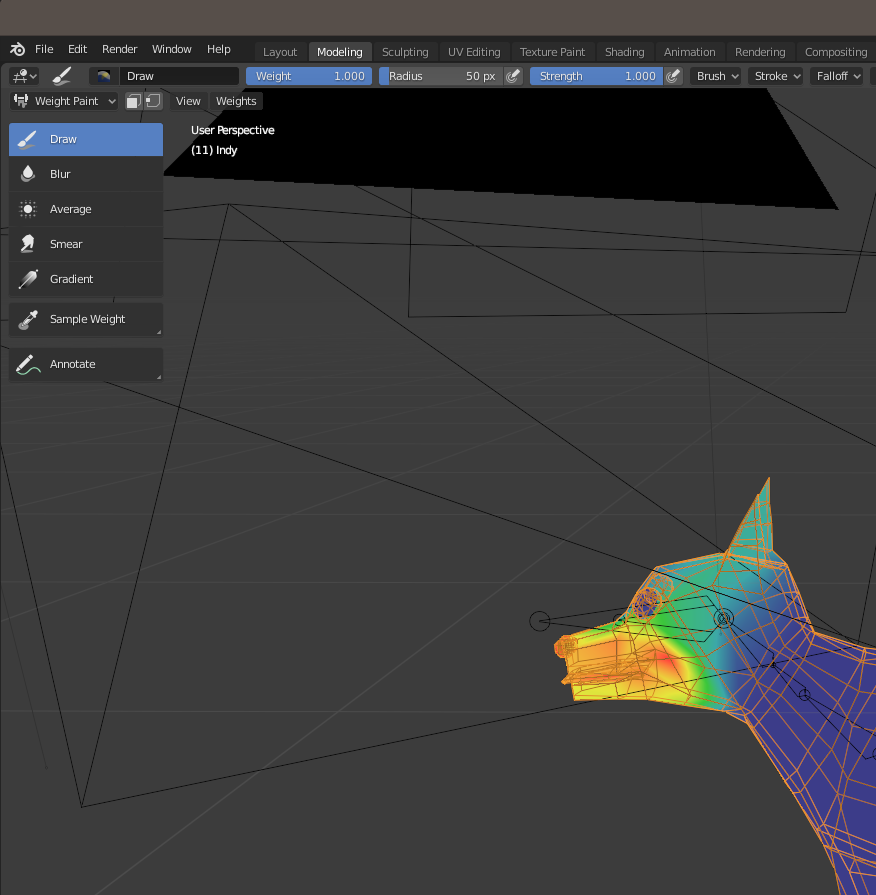The width and height of the screenshot is (876, 895).
Task: Click the Blender logo icon
Action: coord(17,49)
